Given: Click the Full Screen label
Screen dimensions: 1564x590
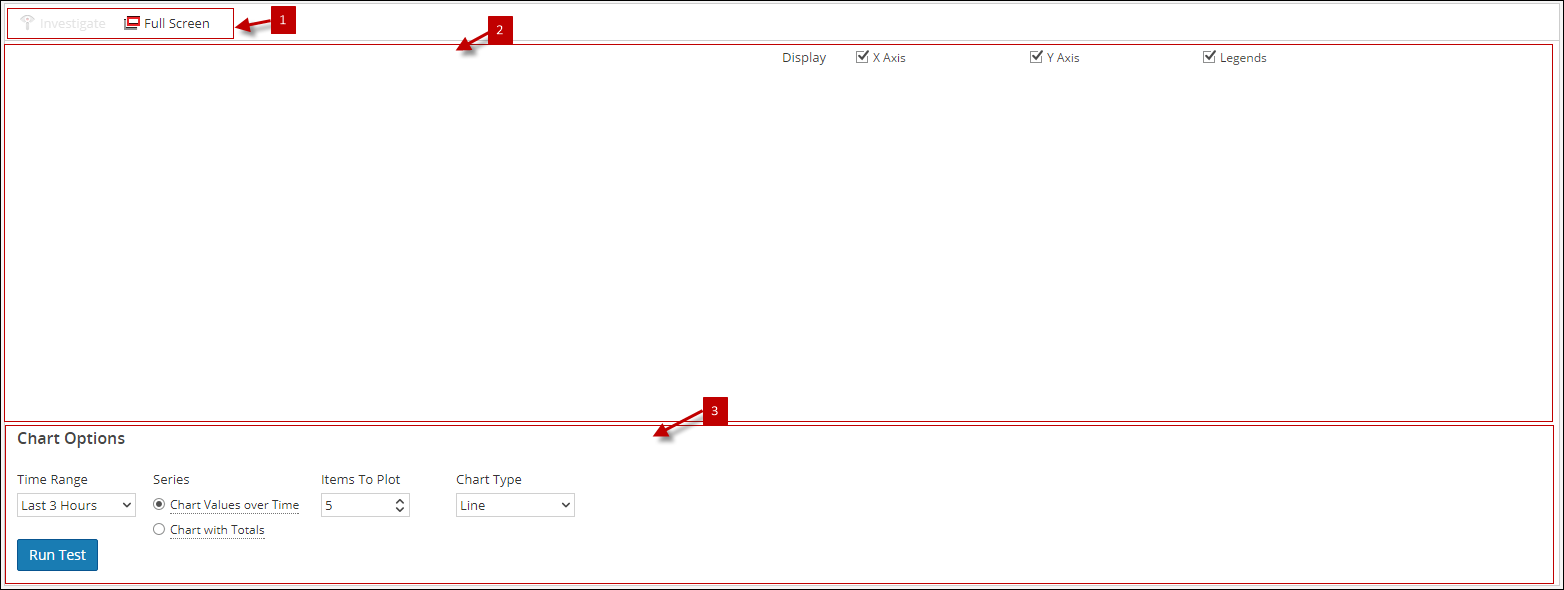Looking at the screenshot, I should (177, 23).
